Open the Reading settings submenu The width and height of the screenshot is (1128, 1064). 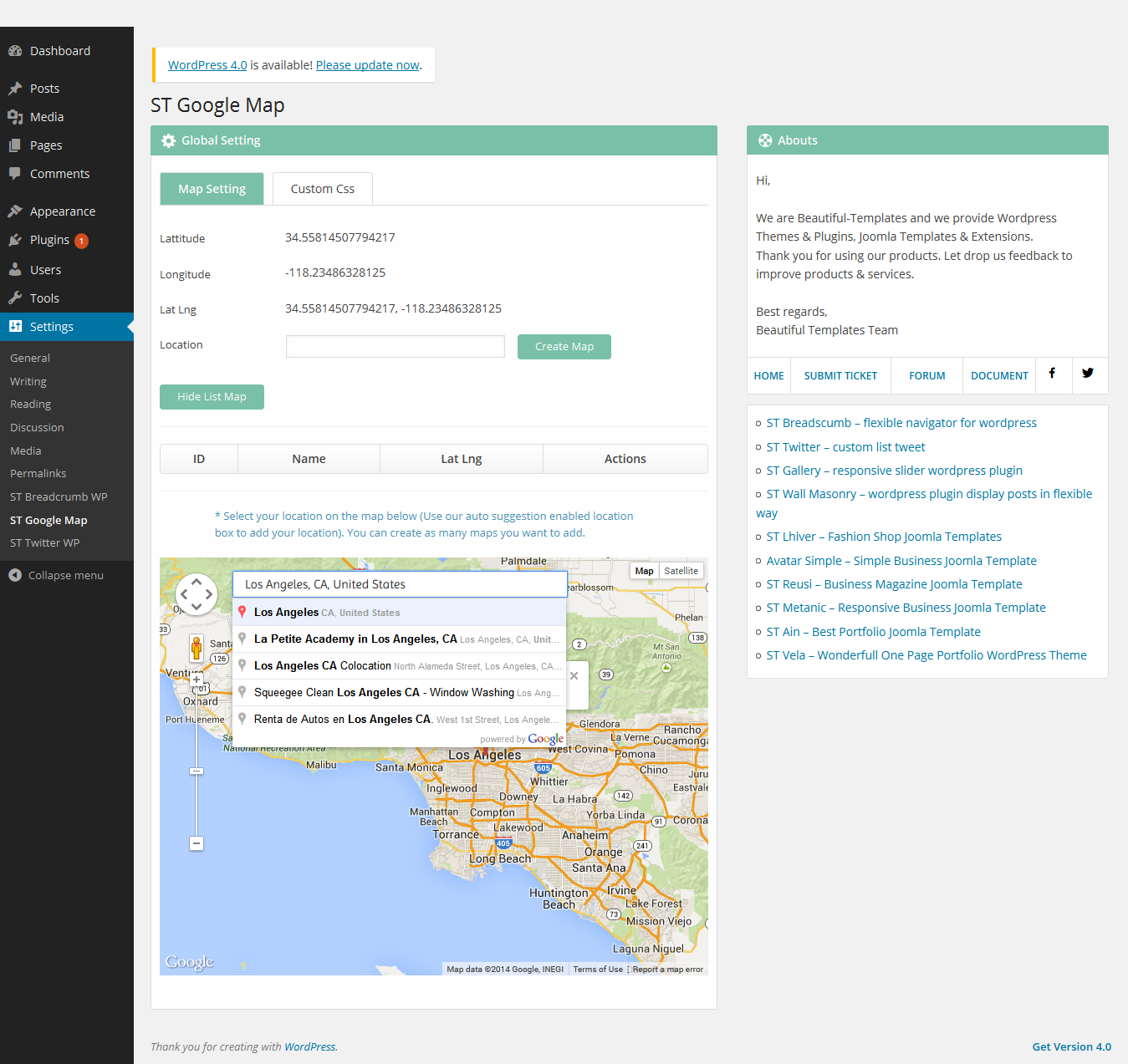coord(31,404)
